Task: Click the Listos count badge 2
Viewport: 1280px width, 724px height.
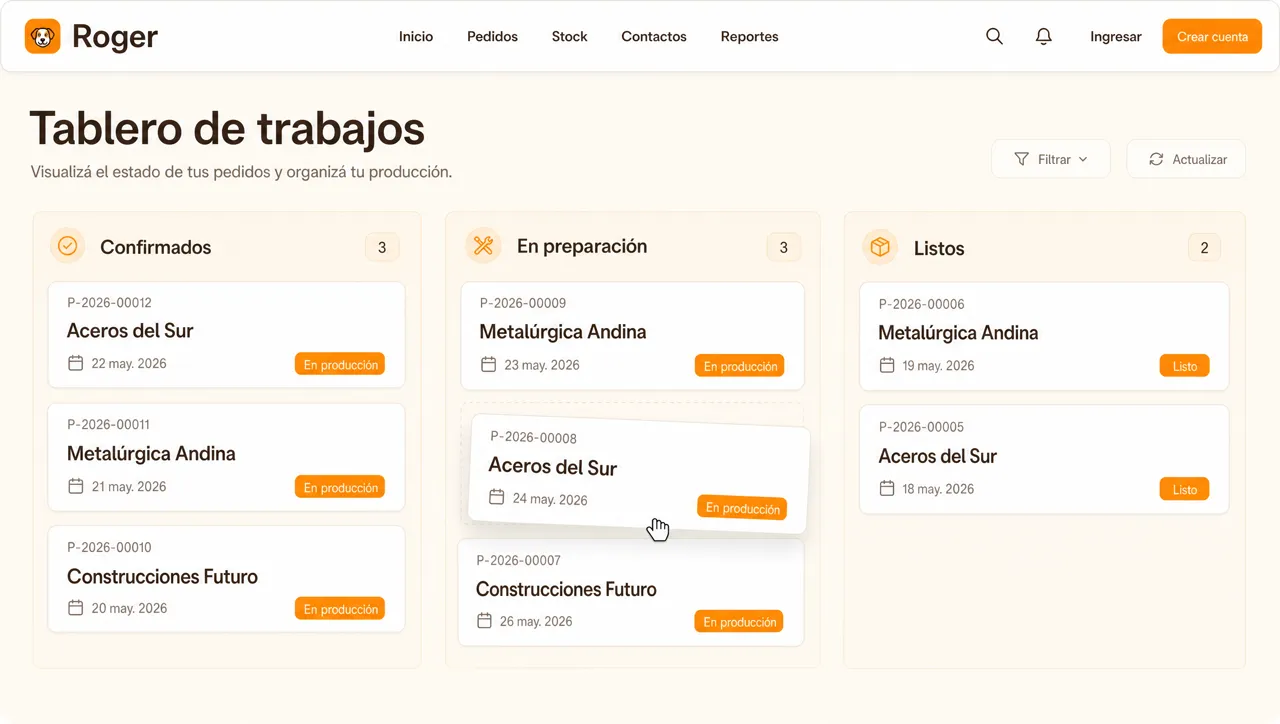Action: click(x=1204, y=248)
